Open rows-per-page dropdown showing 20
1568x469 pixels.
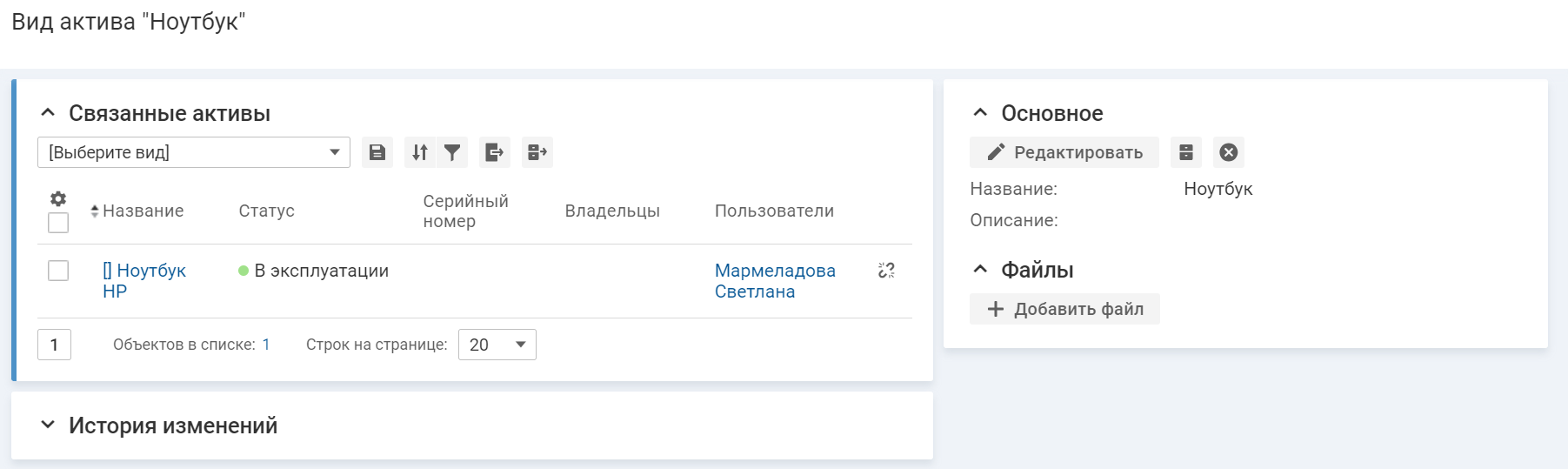[497, 345]
